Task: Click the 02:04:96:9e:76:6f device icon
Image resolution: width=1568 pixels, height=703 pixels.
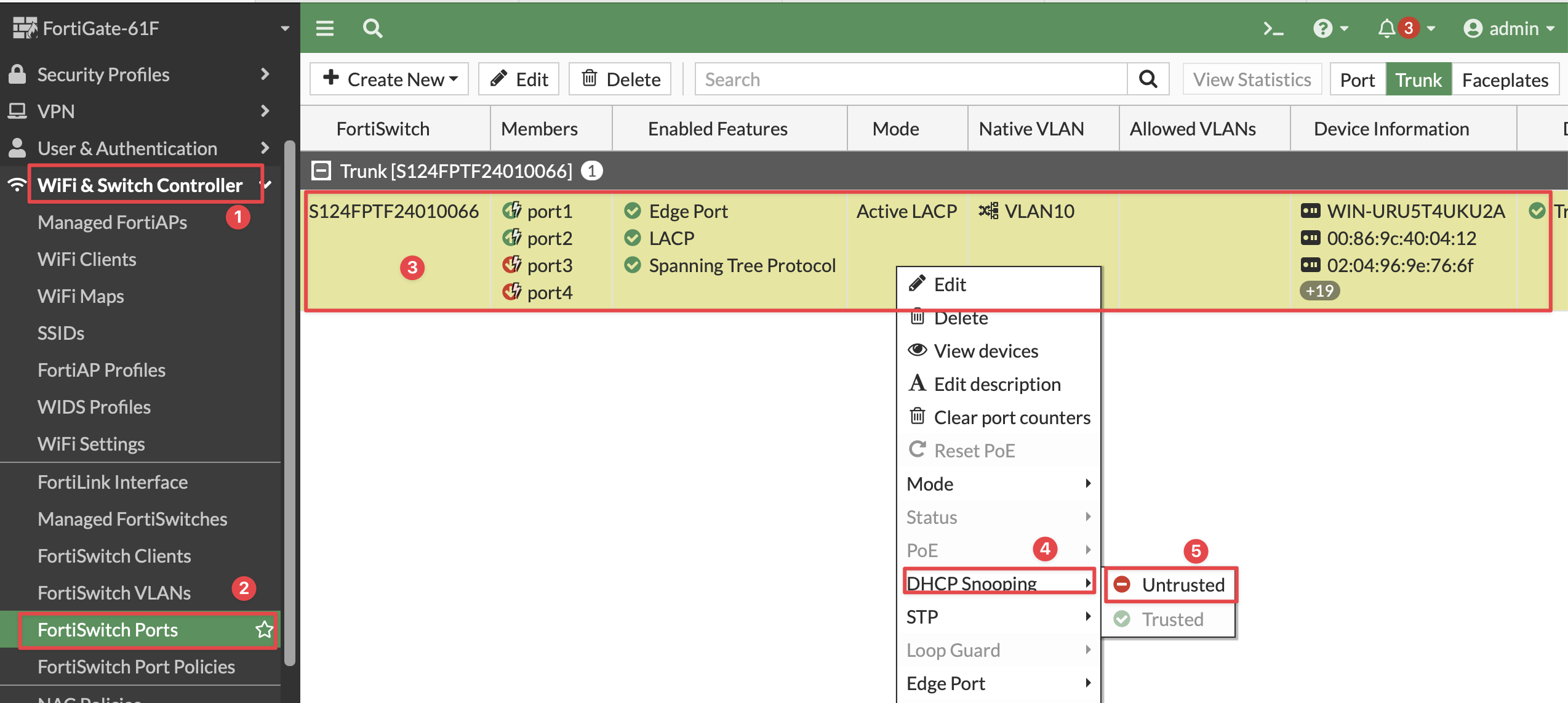Action: 1310,265
